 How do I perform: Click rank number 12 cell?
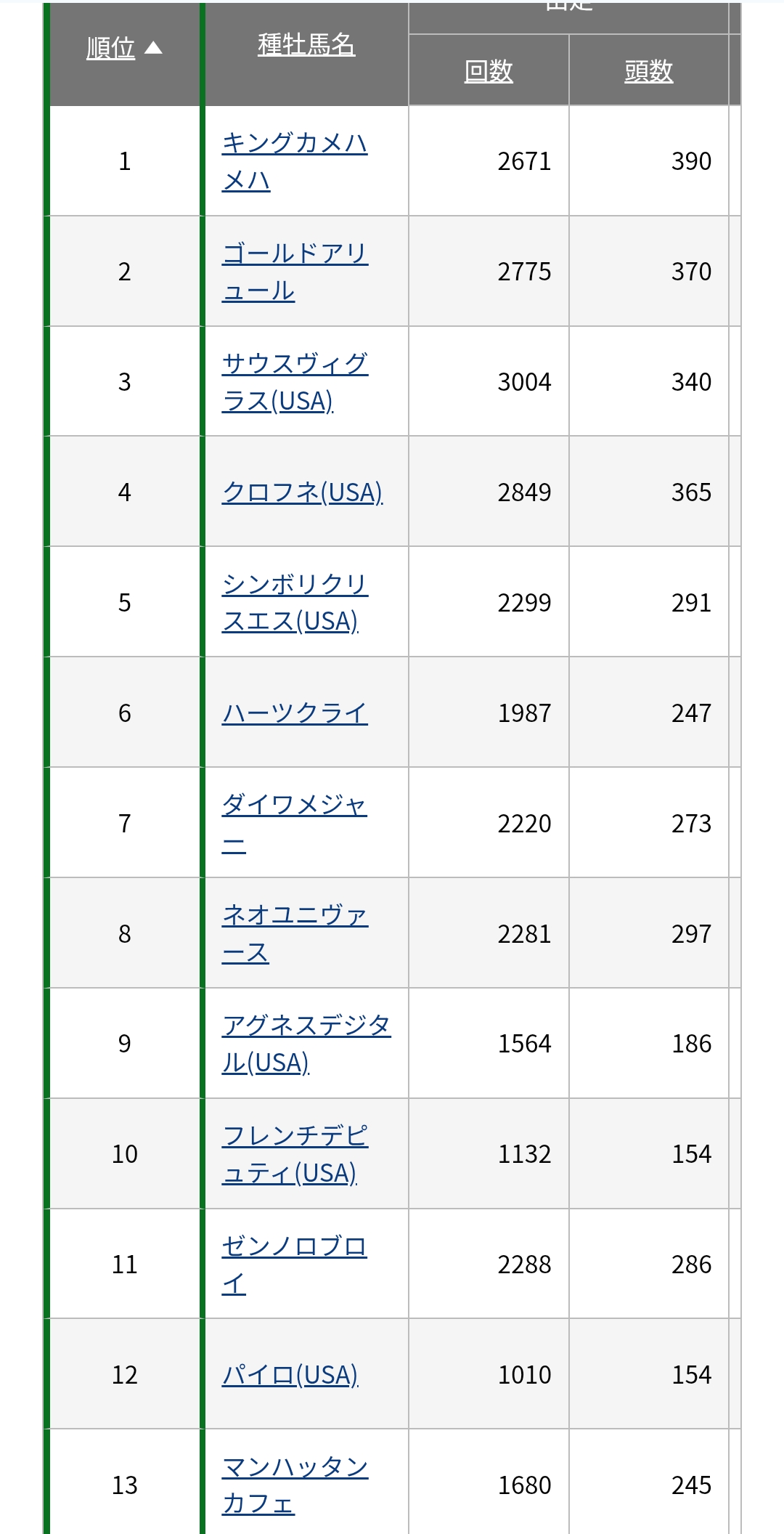(x=125, y=1375)
